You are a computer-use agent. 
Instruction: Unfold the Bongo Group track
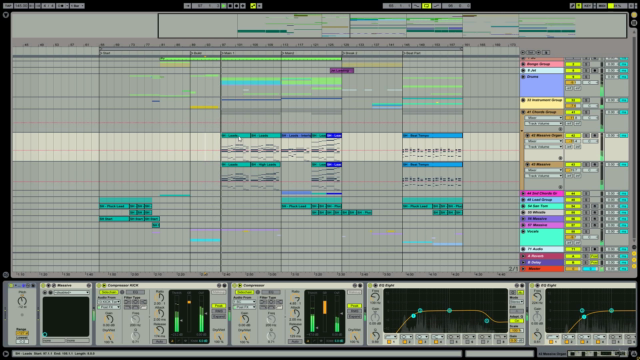click(523, 64)
